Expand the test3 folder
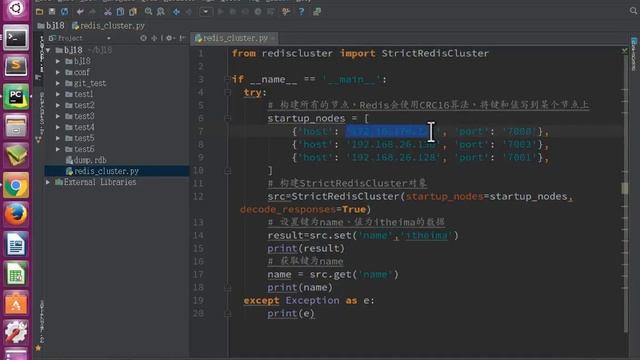640x360 pixels. 58,116
